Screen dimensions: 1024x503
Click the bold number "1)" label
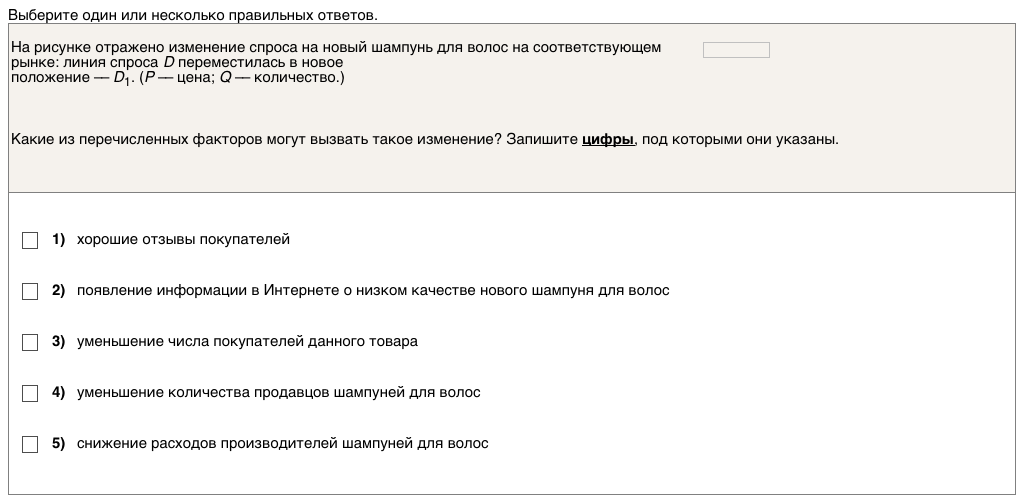pos(58,240)
